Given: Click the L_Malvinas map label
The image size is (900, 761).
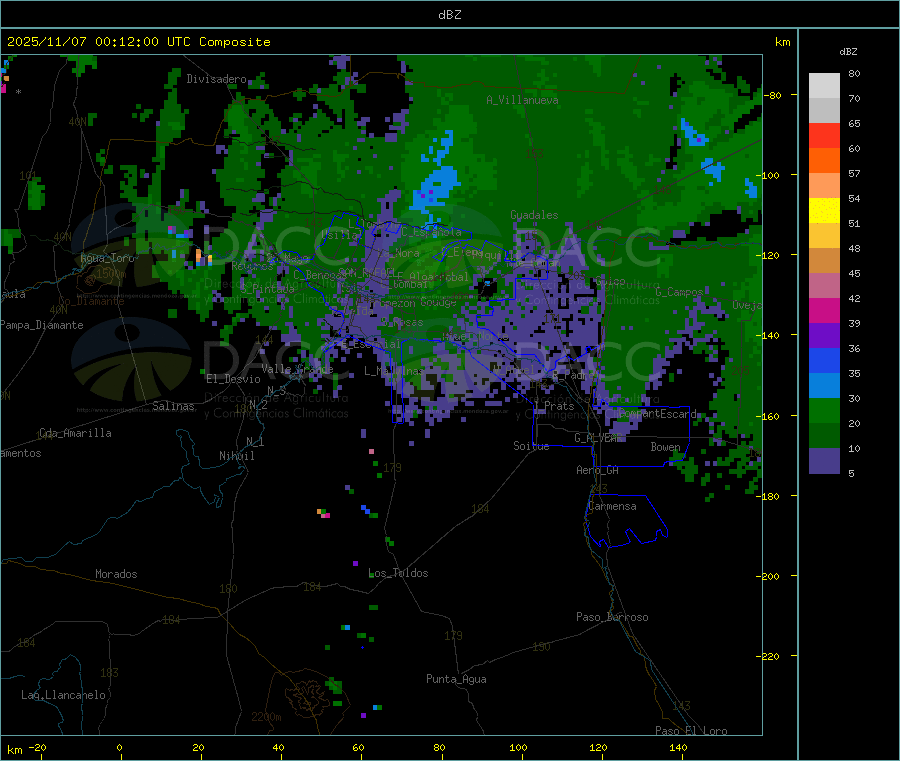Looking at the screenshot, I should click(x=394, y=371).
